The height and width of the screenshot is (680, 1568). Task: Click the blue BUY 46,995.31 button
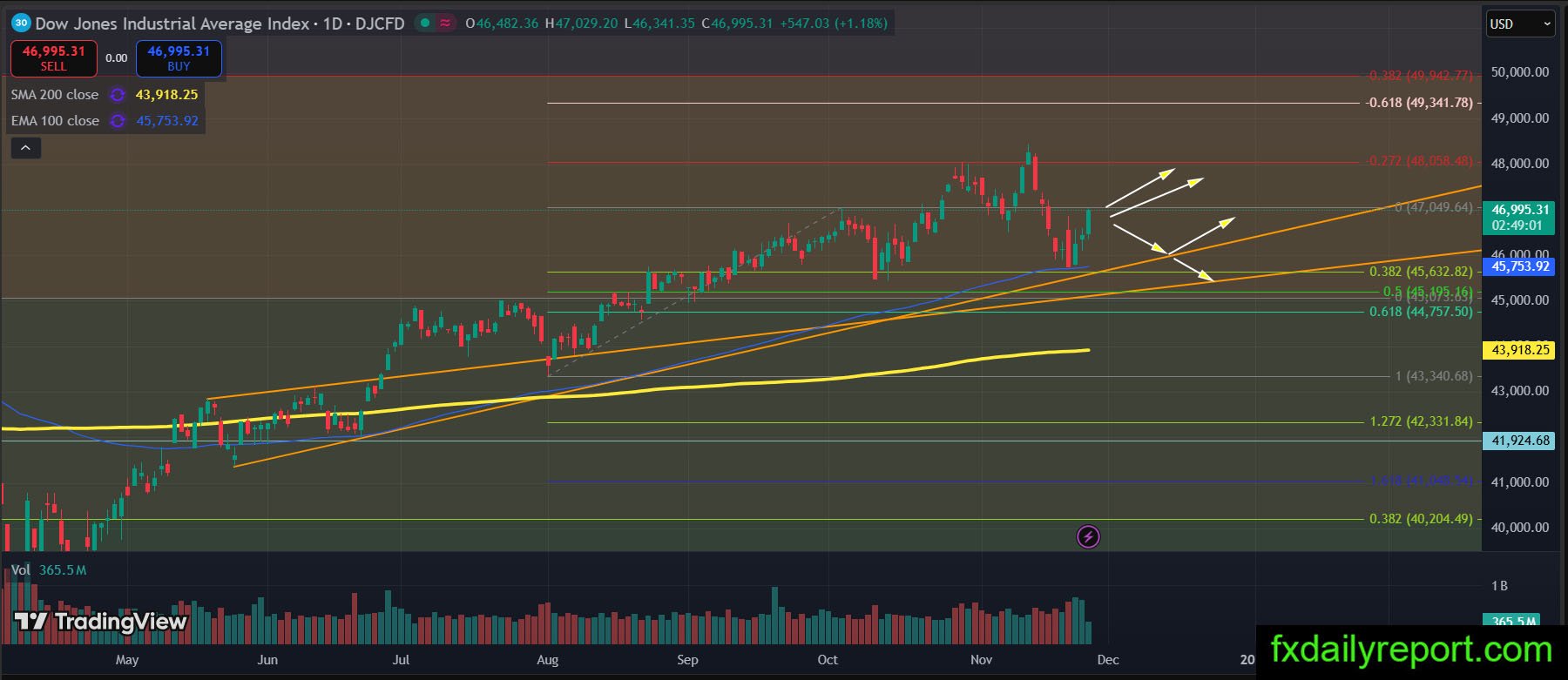pyautogui.click(x=179, y=58)
